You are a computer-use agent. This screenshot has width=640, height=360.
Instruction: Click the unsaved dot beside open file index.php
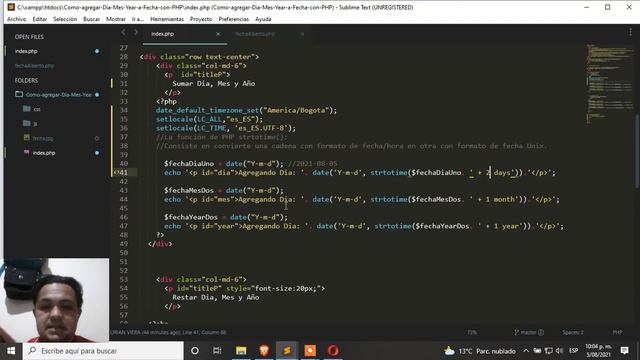pos(97,51)
